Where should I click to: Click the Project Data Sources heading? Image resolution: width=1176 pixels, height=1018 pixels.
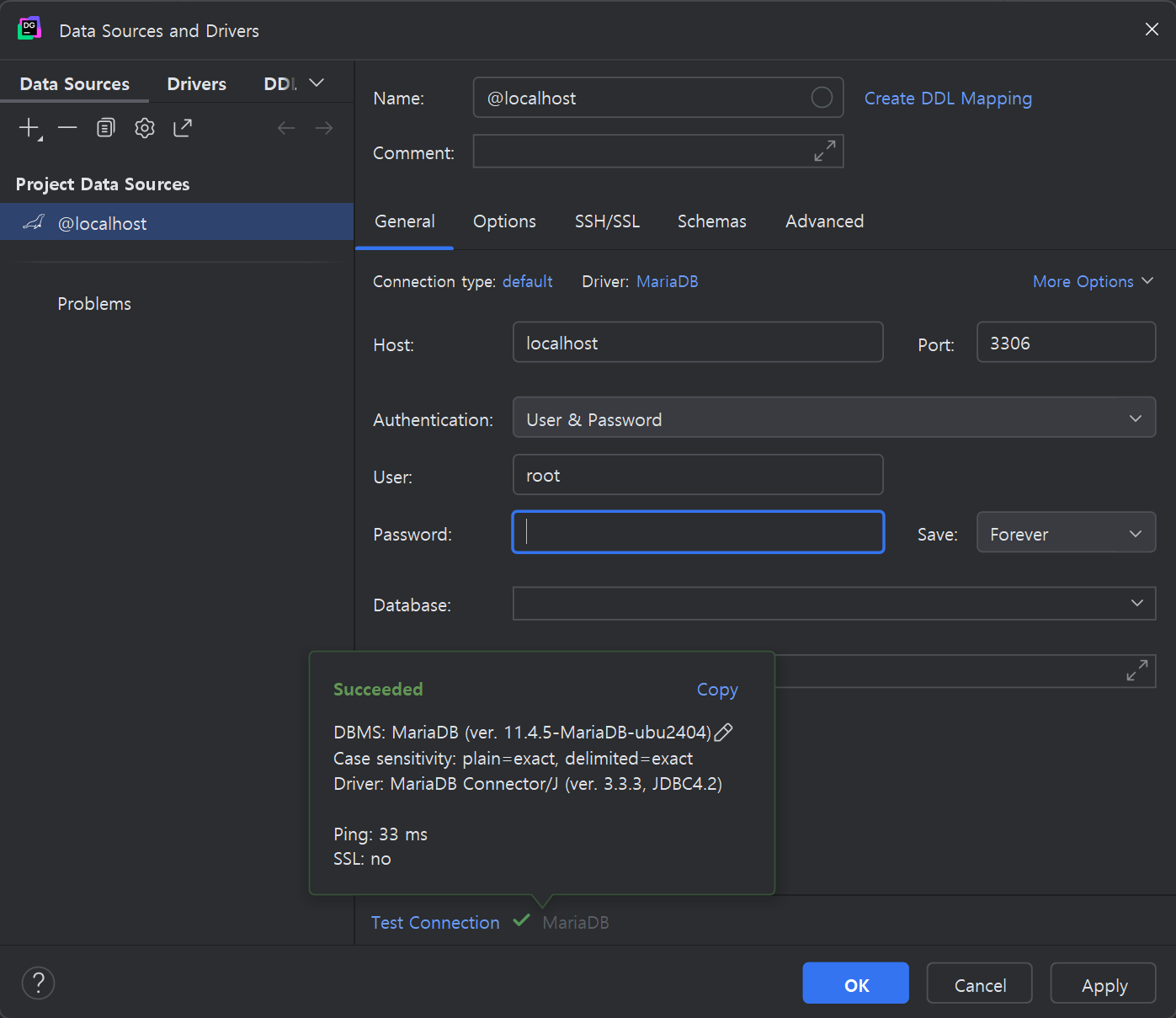tap(103, 184)
